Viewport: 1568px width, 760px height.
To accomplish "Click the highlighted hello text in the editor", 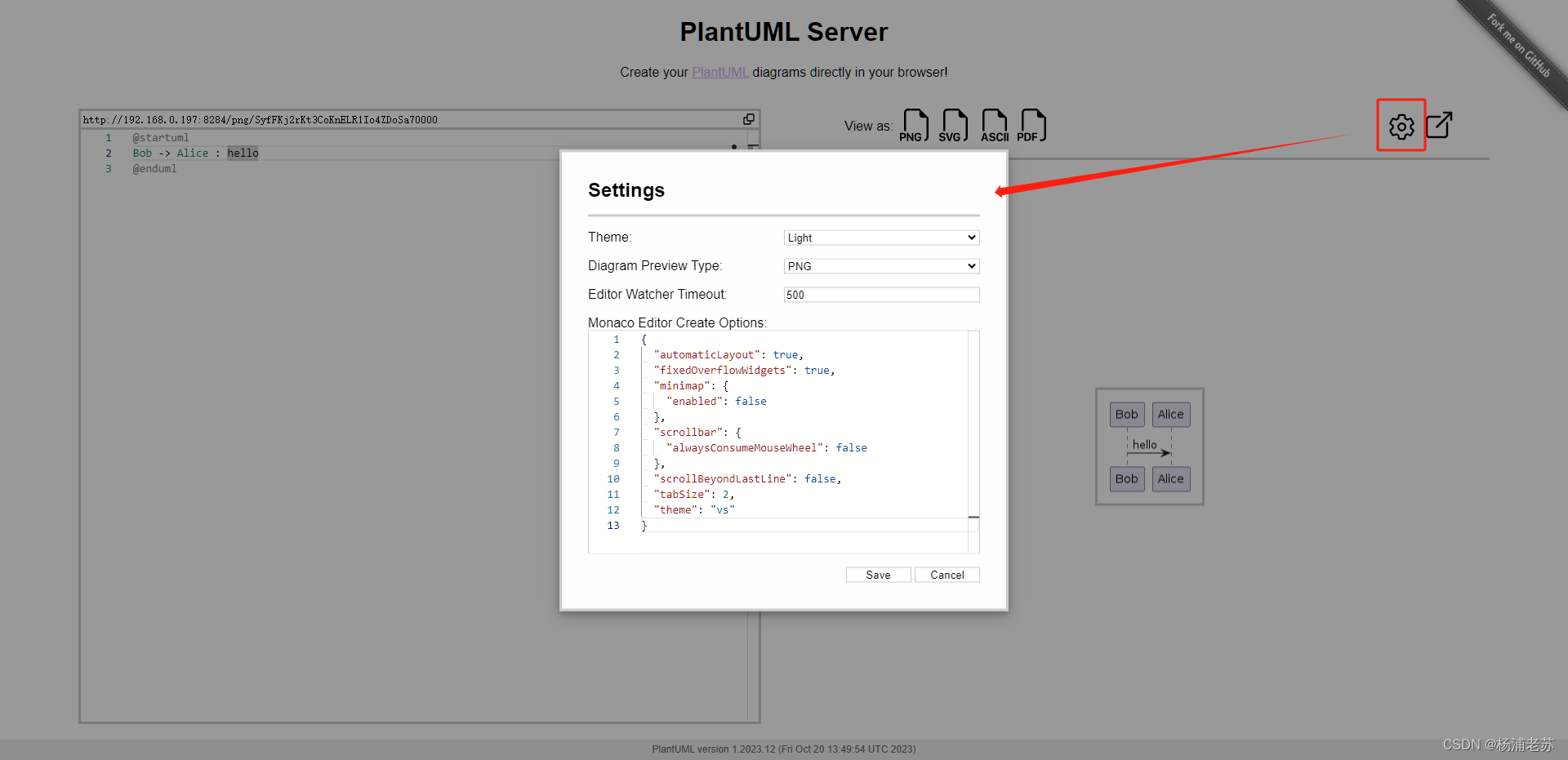I will click(x=242, y=153).
